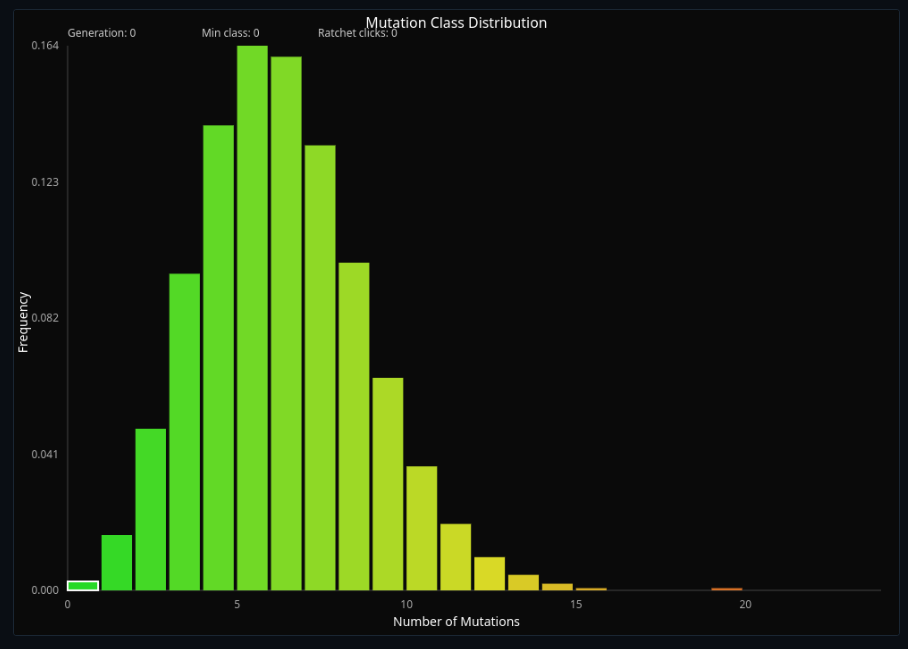Click the Mutation Class Distribution chart title
Screen dimensions: 908x649
click(x=456, y=22)
